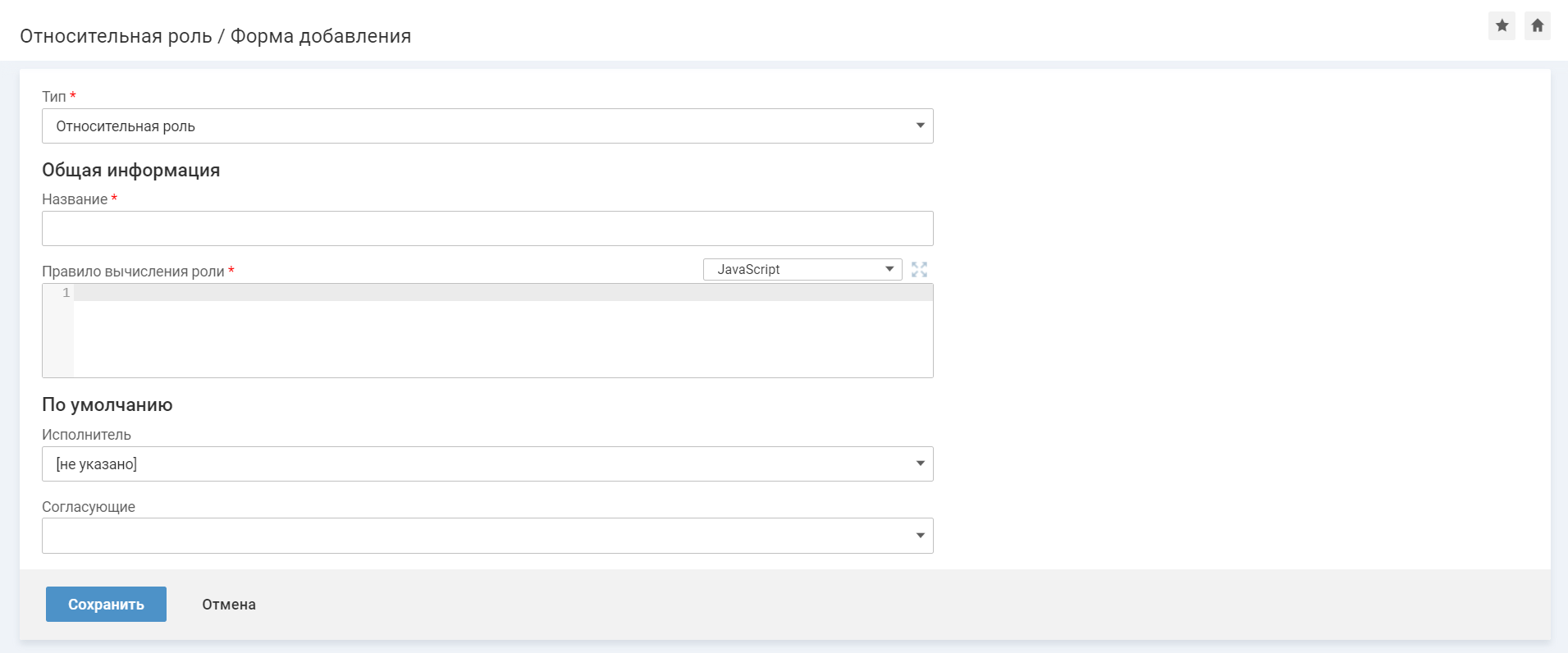This screenshot has width=1568, height=653.
Task: Click Отмена to cancel the form
Action: coord(229,605)
